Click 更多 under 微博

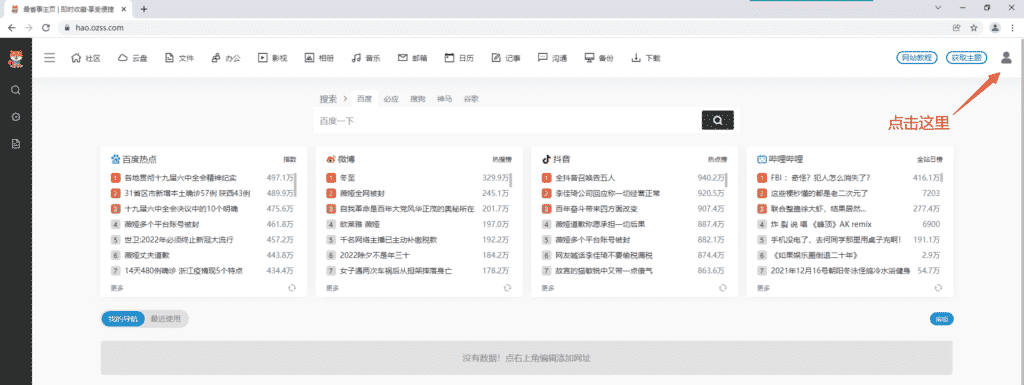tap(332, 287)
